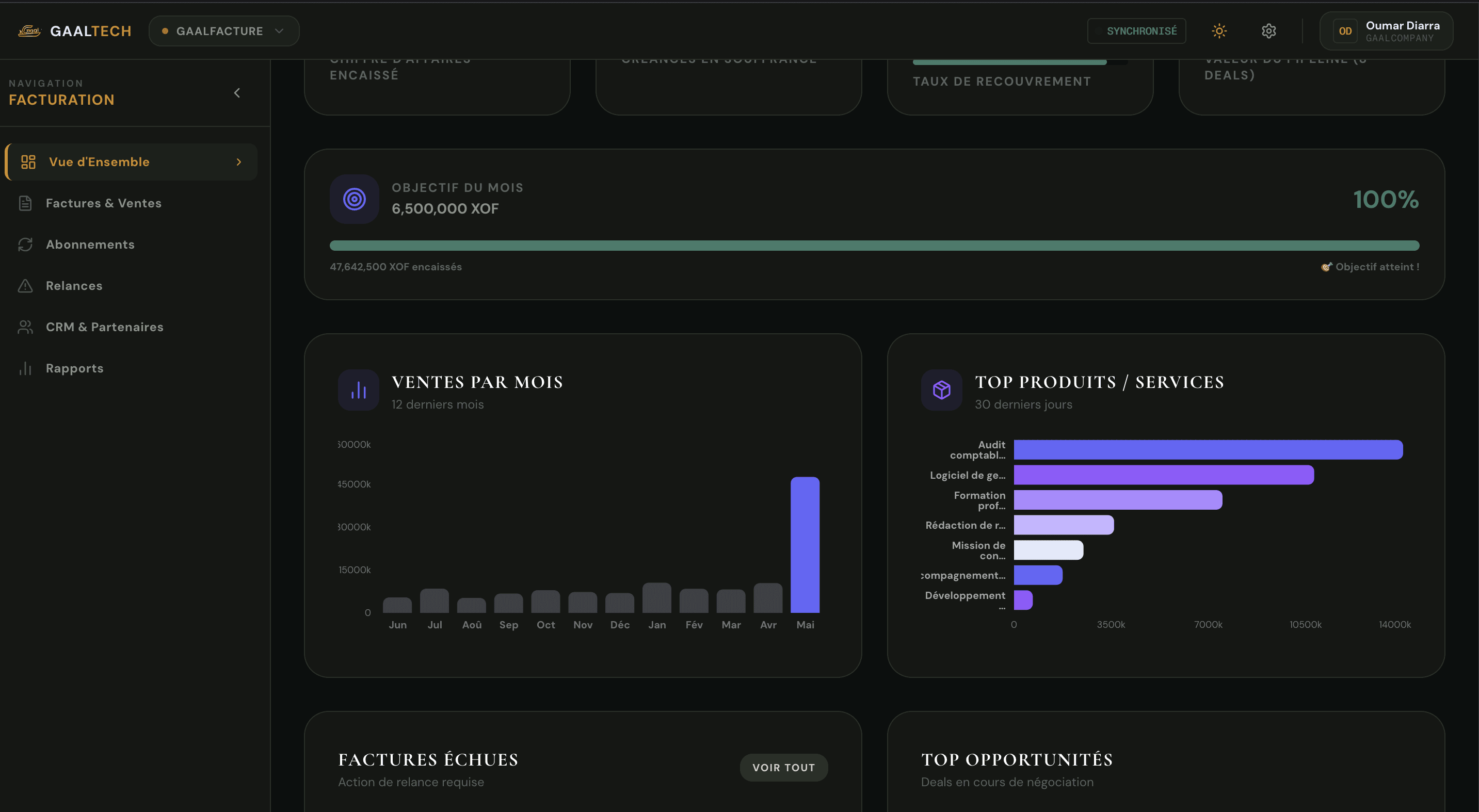Click the 'VENTES PAR MOIS' heading
The image size is (1479, 812).
477,382
